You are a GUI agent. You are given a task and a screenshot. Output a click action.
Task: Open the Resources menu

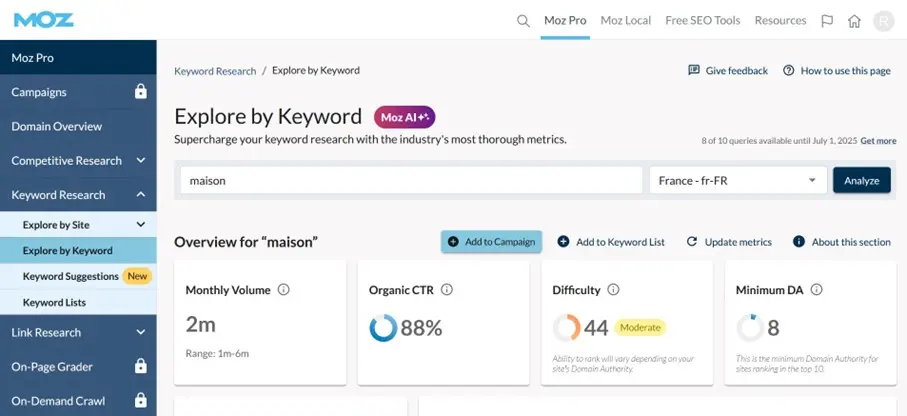(780, 20)
